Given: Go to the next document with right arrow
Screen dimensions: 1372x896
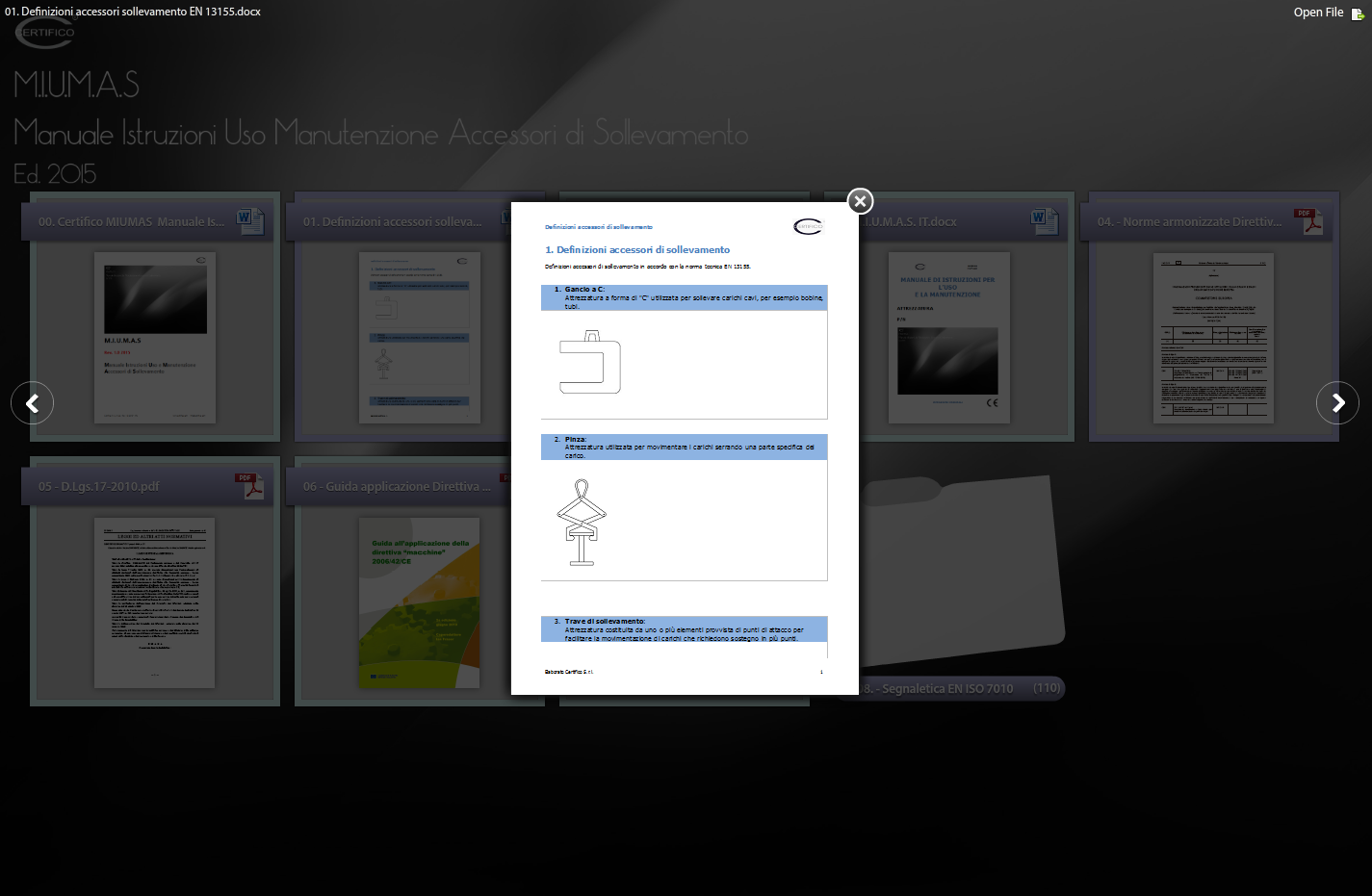Looking at the screenshot, I should click(x=1337, y=403).
